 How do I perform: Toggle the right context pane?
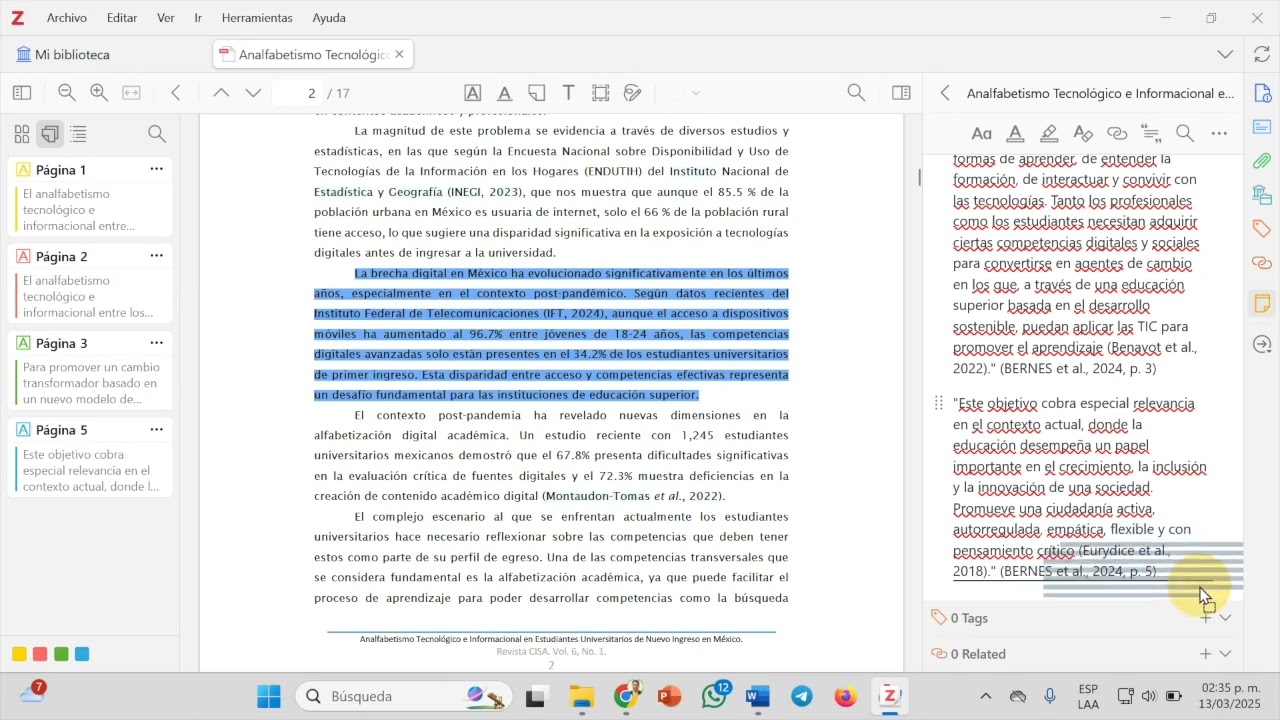(x=901, y=93)
